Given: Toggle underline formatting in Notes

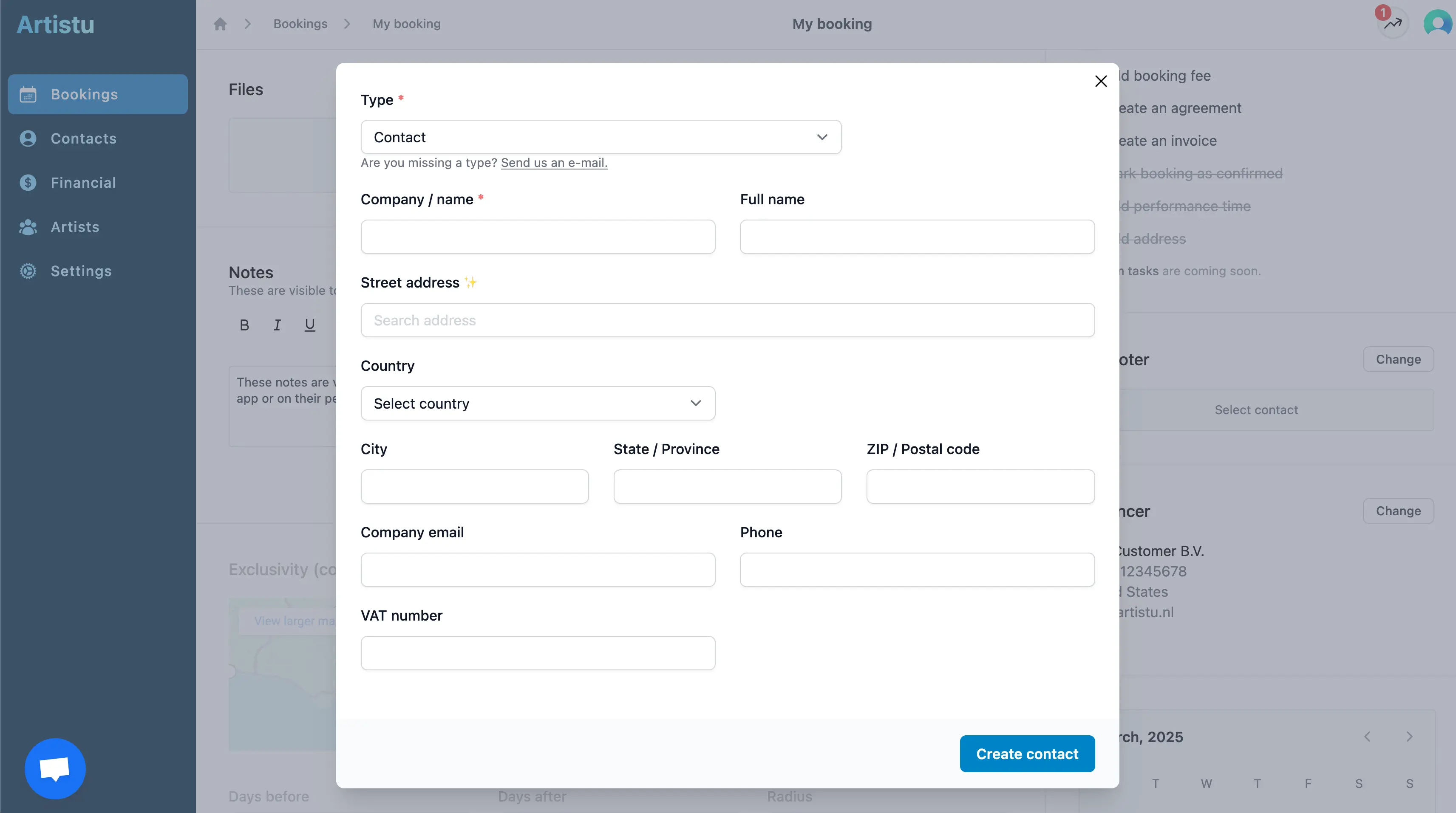Looking at the screenshot, I should 310,325.
